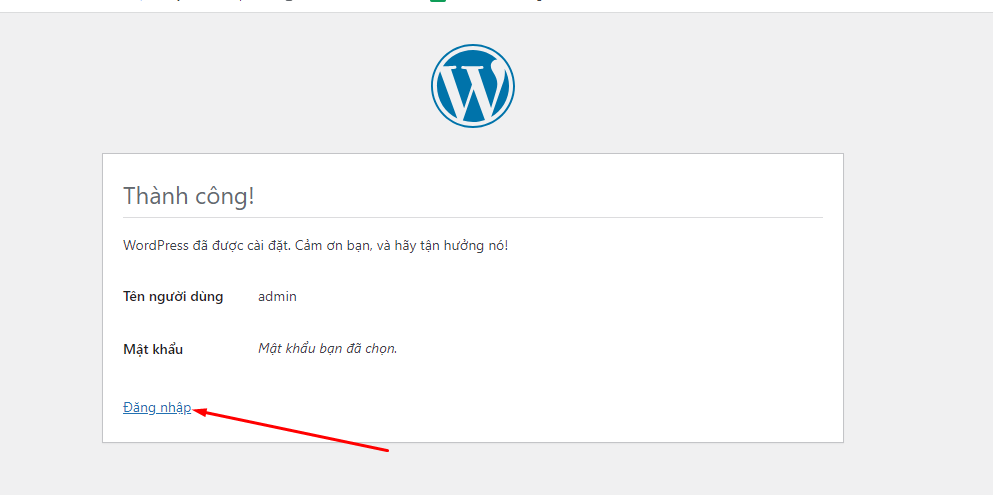Click the "Tên người dùng" label
This screenshot has height=495, width=993.
pyautogui.click(x=173, y=296)
